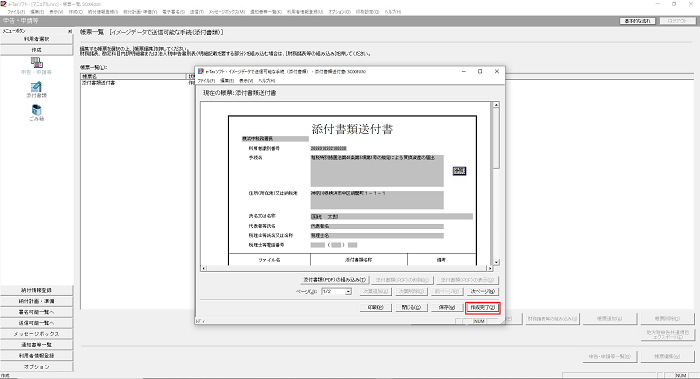This screenshot has height=379, width=700.
Task: Open メッセージボックス menu in the main menu bar
Action: pyautogui.click(x=227, y=12)
